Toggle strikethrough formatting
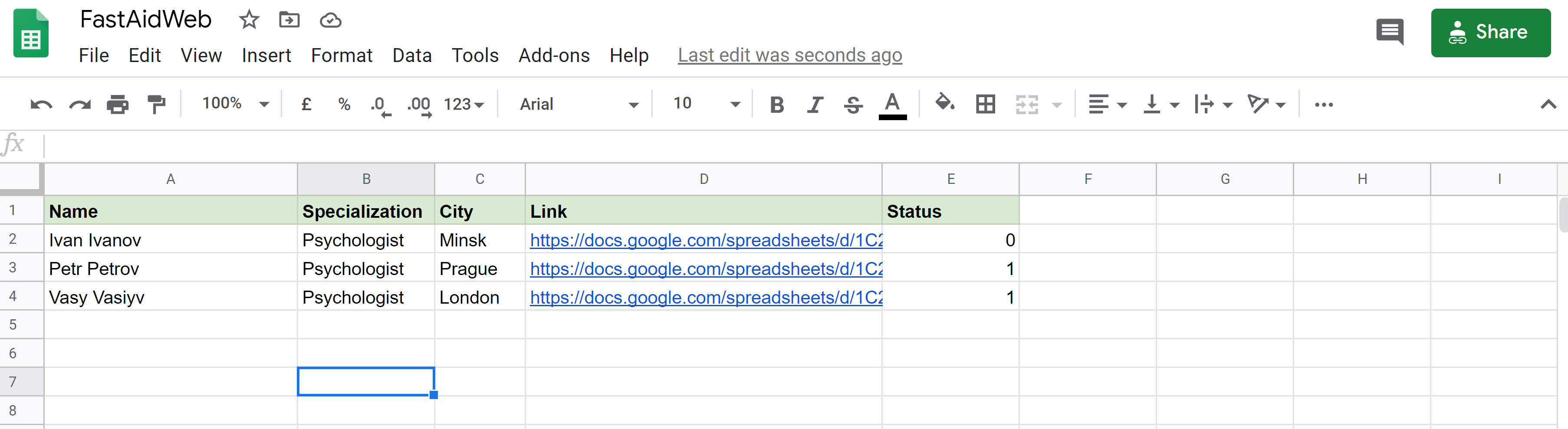This screenshot has width=1568, height=429. (853, 105)
